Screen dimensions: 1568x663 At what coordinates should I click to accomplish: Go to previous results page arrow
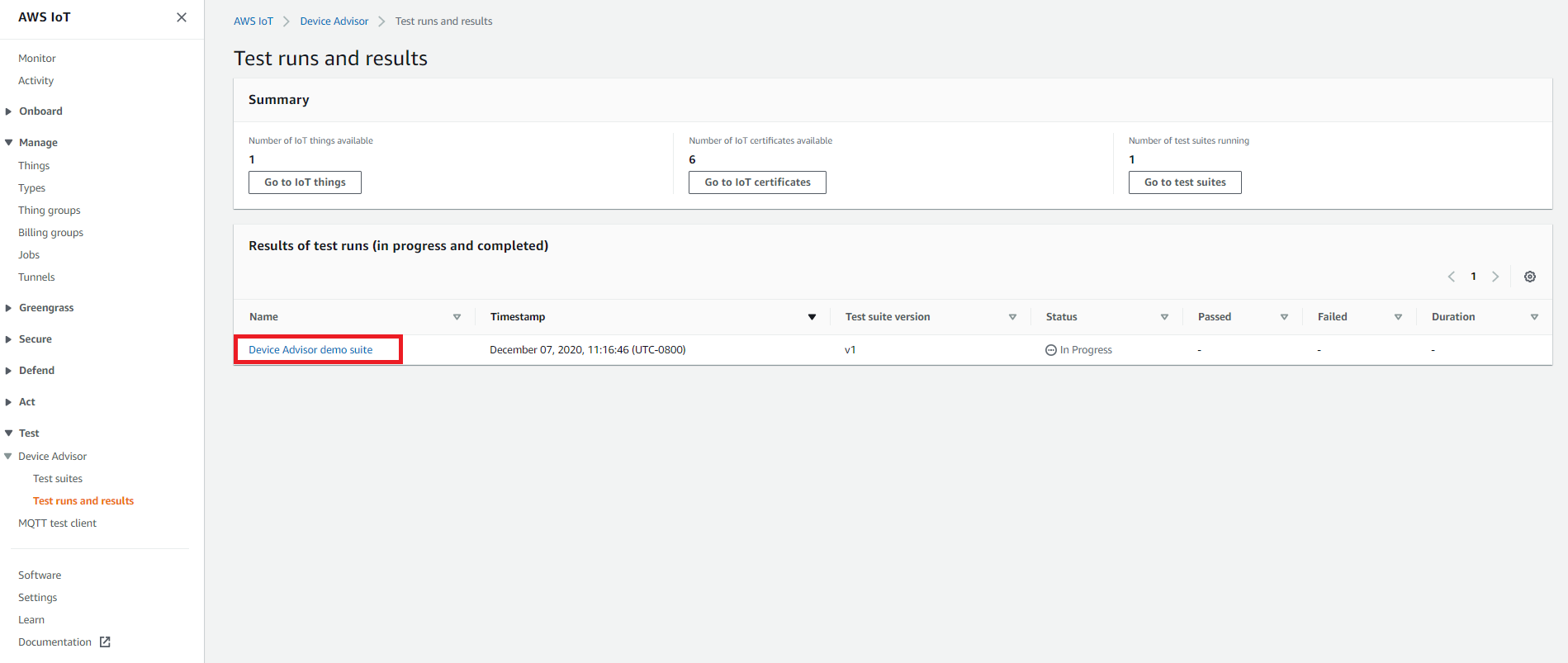[1451, 277]
